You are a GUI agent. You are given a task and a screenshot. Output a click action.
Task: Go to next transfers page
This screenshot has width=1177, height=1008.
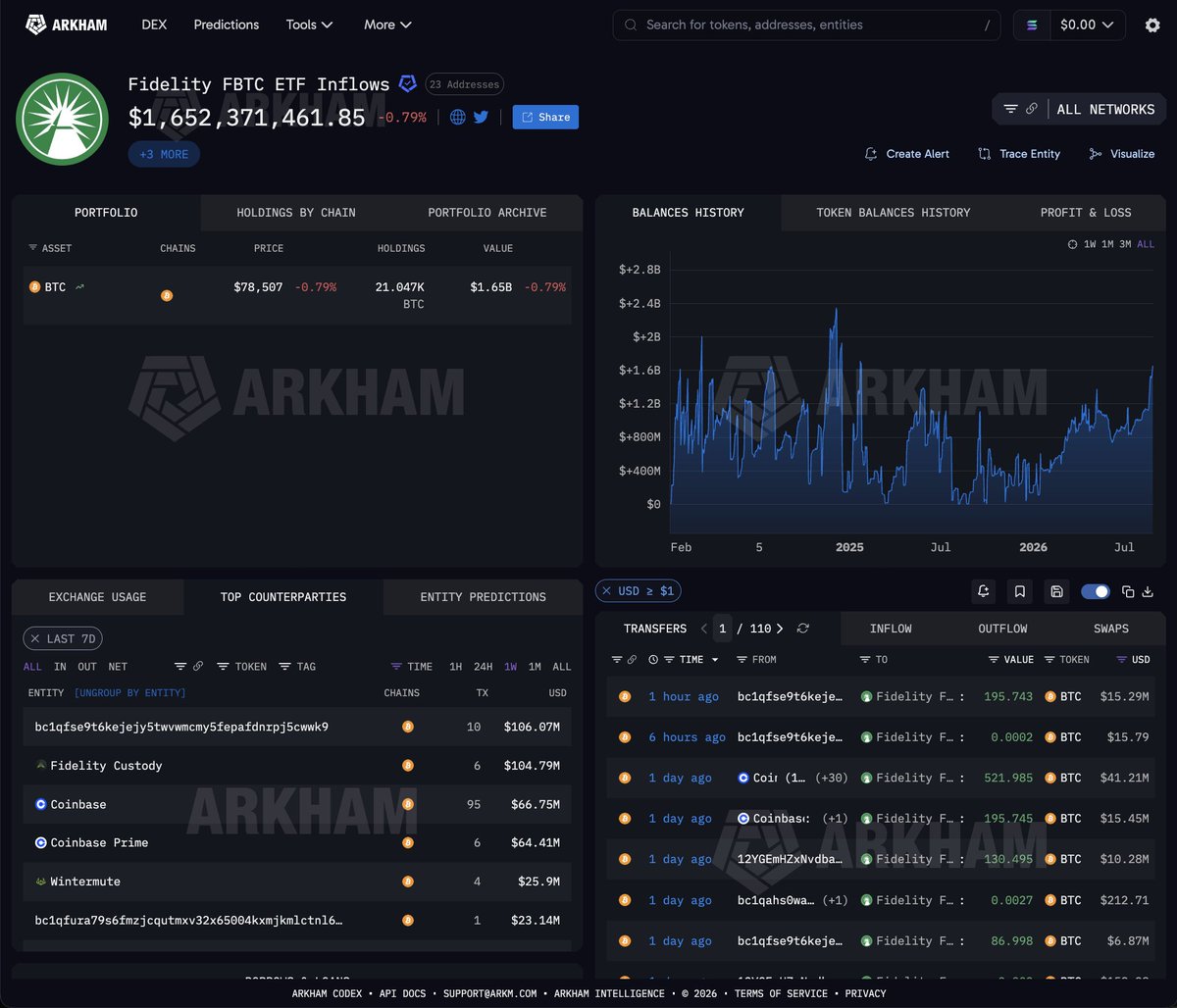782,629
